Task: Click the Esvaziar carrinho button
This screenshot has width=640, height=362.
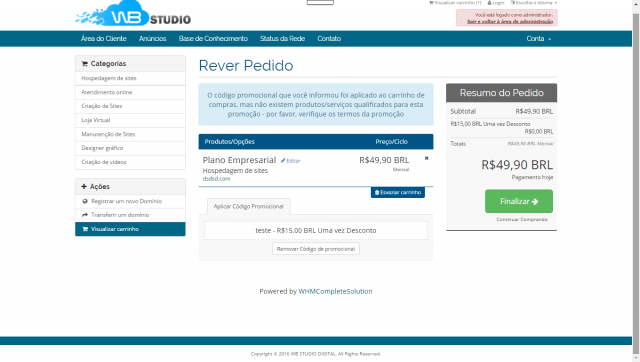Action: [x=398, y=193]
